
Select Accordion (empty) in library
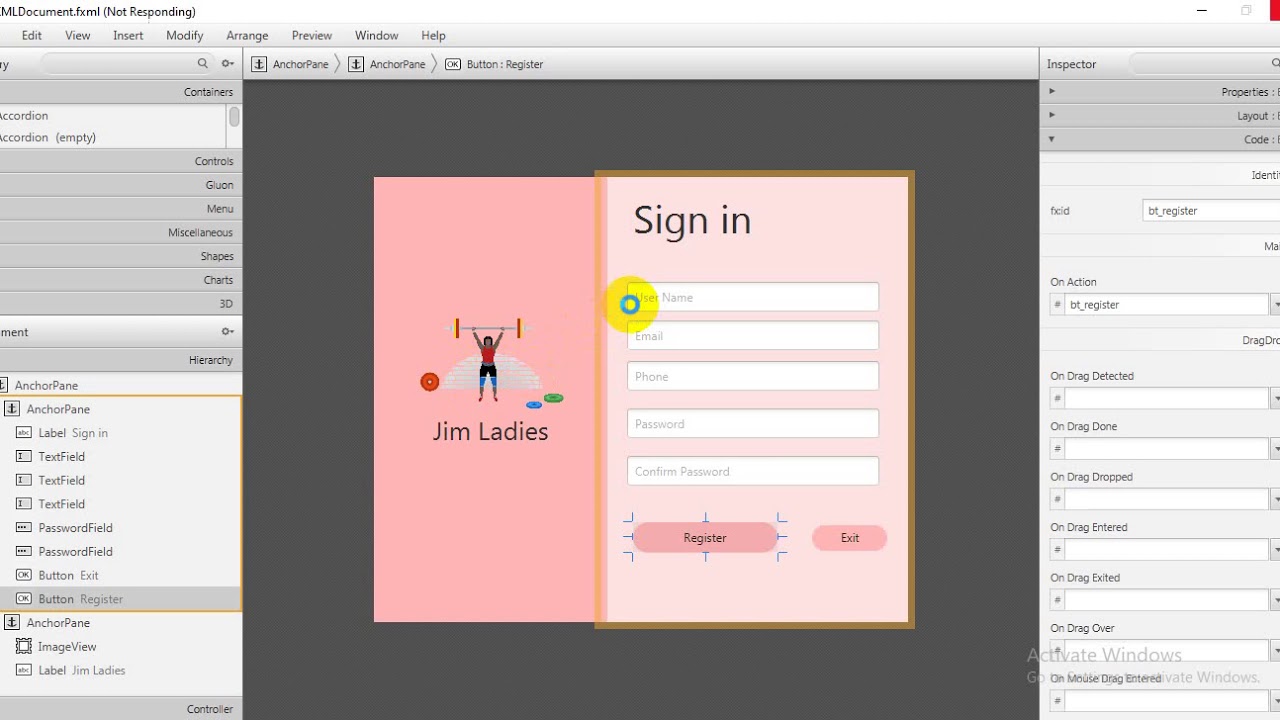[x=48, y=138]
